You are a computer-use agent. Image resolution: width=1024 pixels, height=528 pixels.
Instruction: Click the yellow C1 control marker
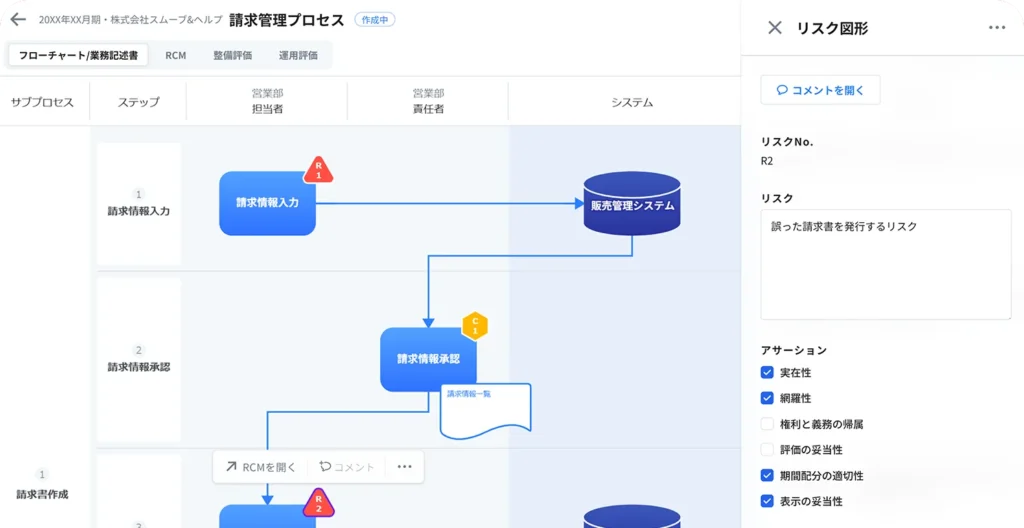(476, 325)
